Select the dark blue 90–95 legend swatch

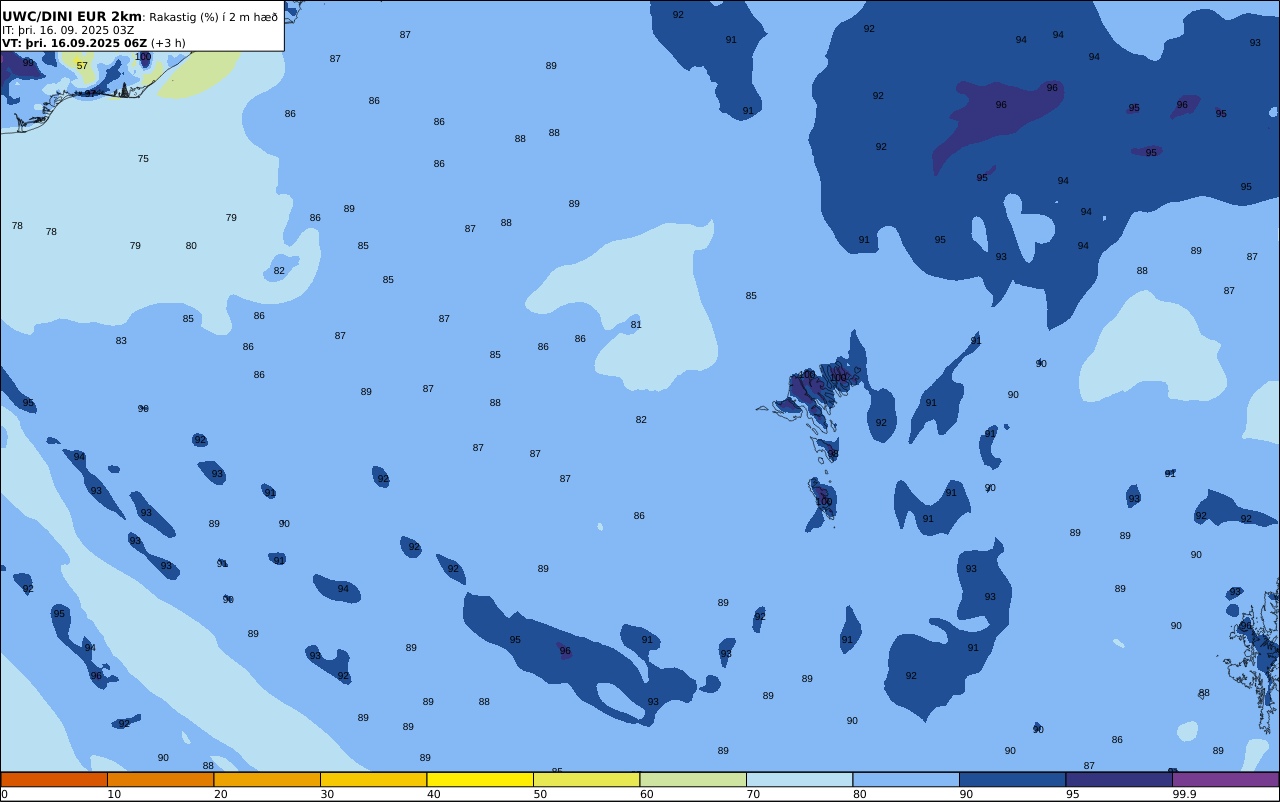pos(1012,779)
